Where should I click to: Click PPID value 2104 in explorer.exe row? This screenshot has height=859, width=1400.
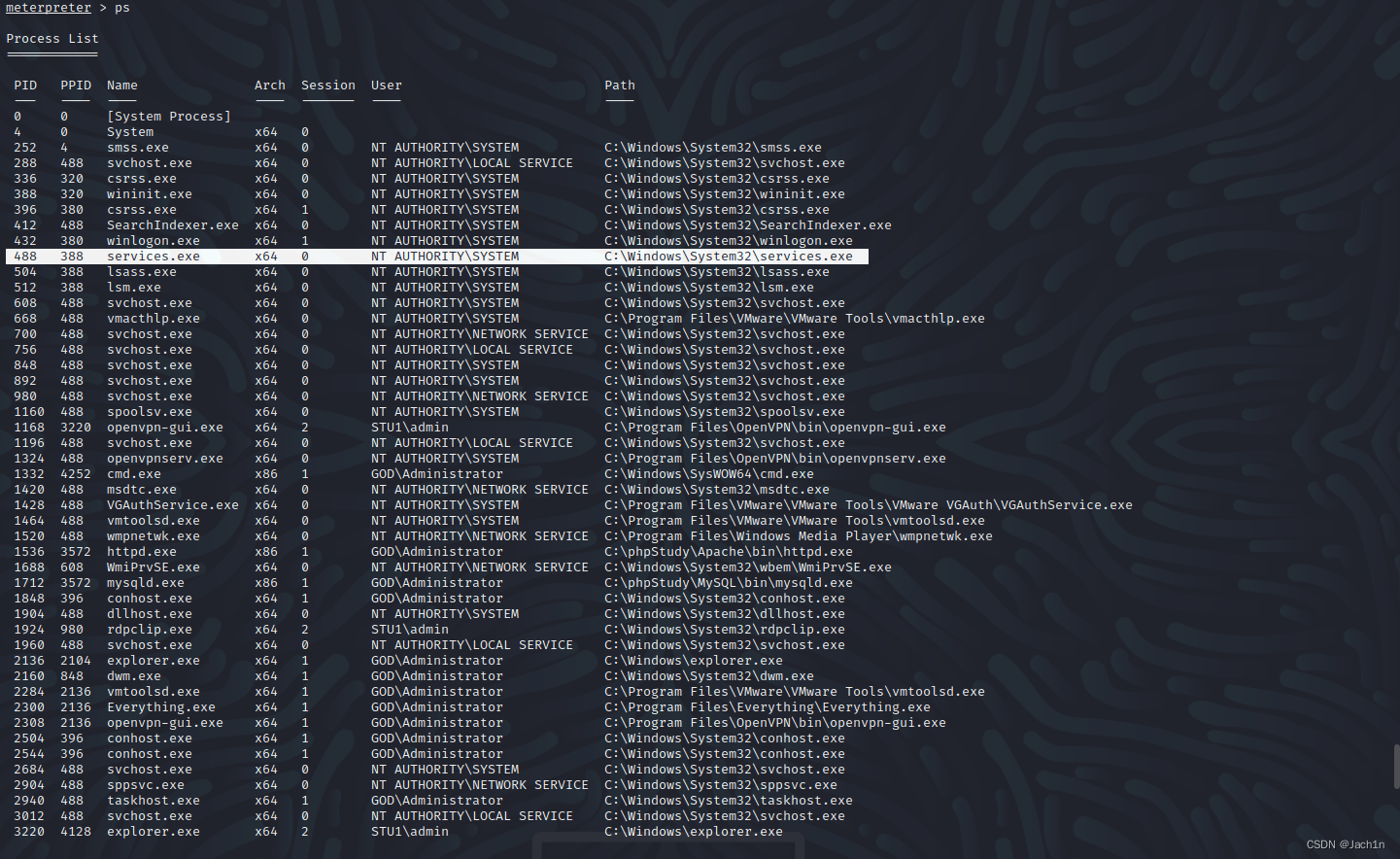tap(76, 661)
